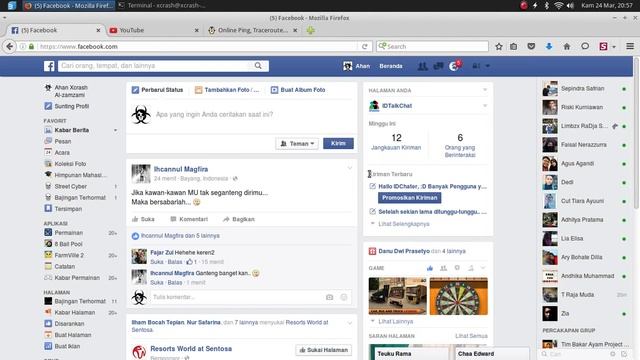The image size is (640, 360).
Task: Open Ahan profile link in header
Action: pos(357,66)
